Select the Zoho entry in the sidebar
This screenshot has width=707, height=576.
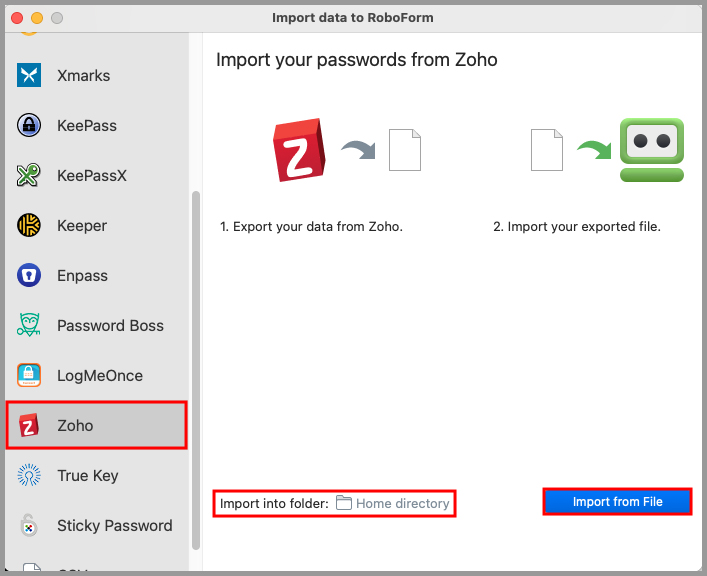tap(96, 426)
